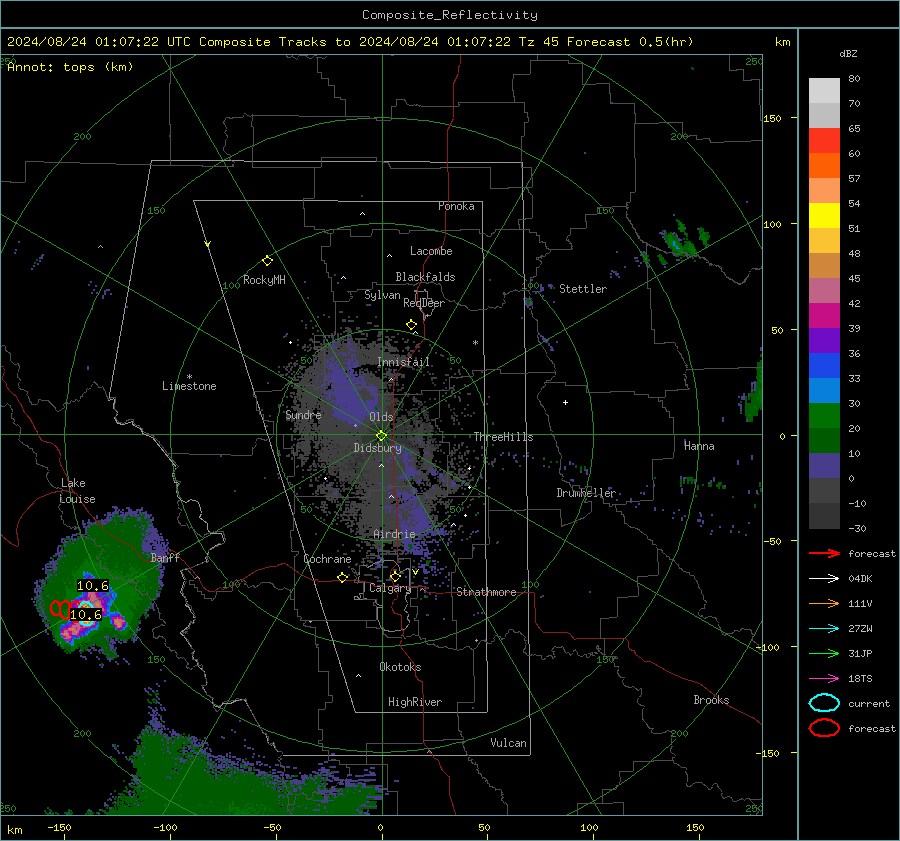Select the magenta 18TS track arrow
The height and width of the screenshot is (841, 900).
point(824,679)
